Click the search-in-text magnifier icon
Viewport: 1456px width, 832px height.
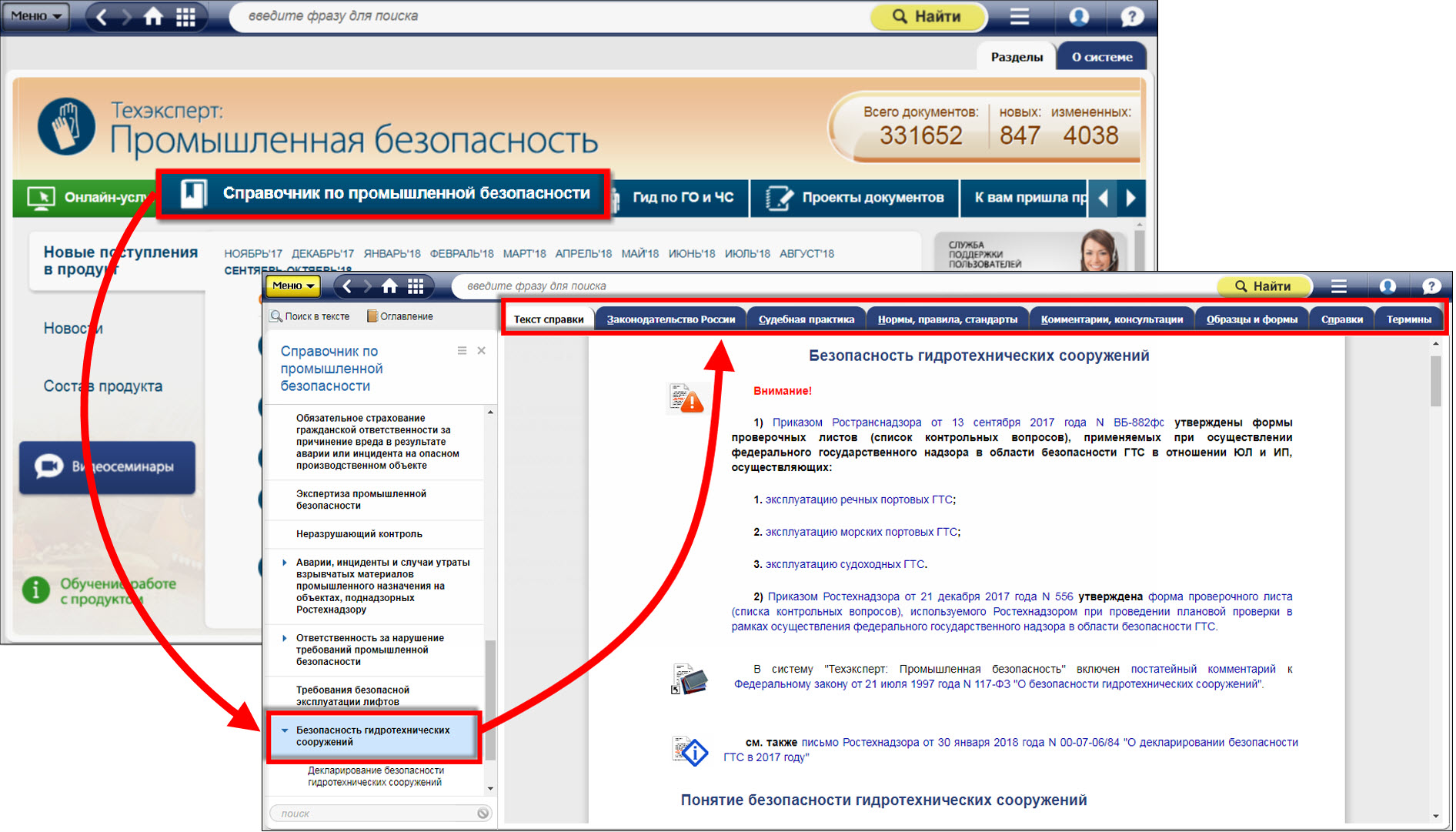(x=276, y=316)
